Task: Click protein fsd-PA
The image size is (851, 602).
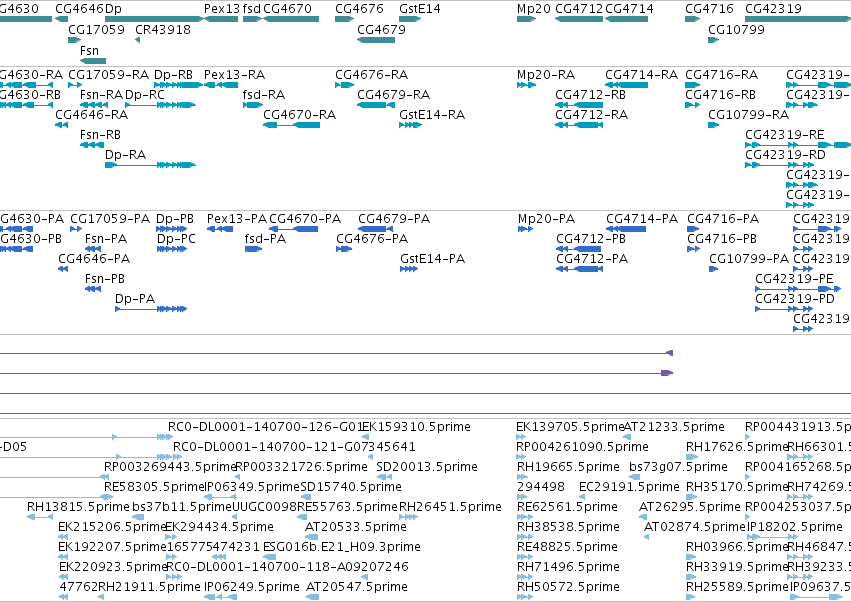Action: (x=265, y=239)
